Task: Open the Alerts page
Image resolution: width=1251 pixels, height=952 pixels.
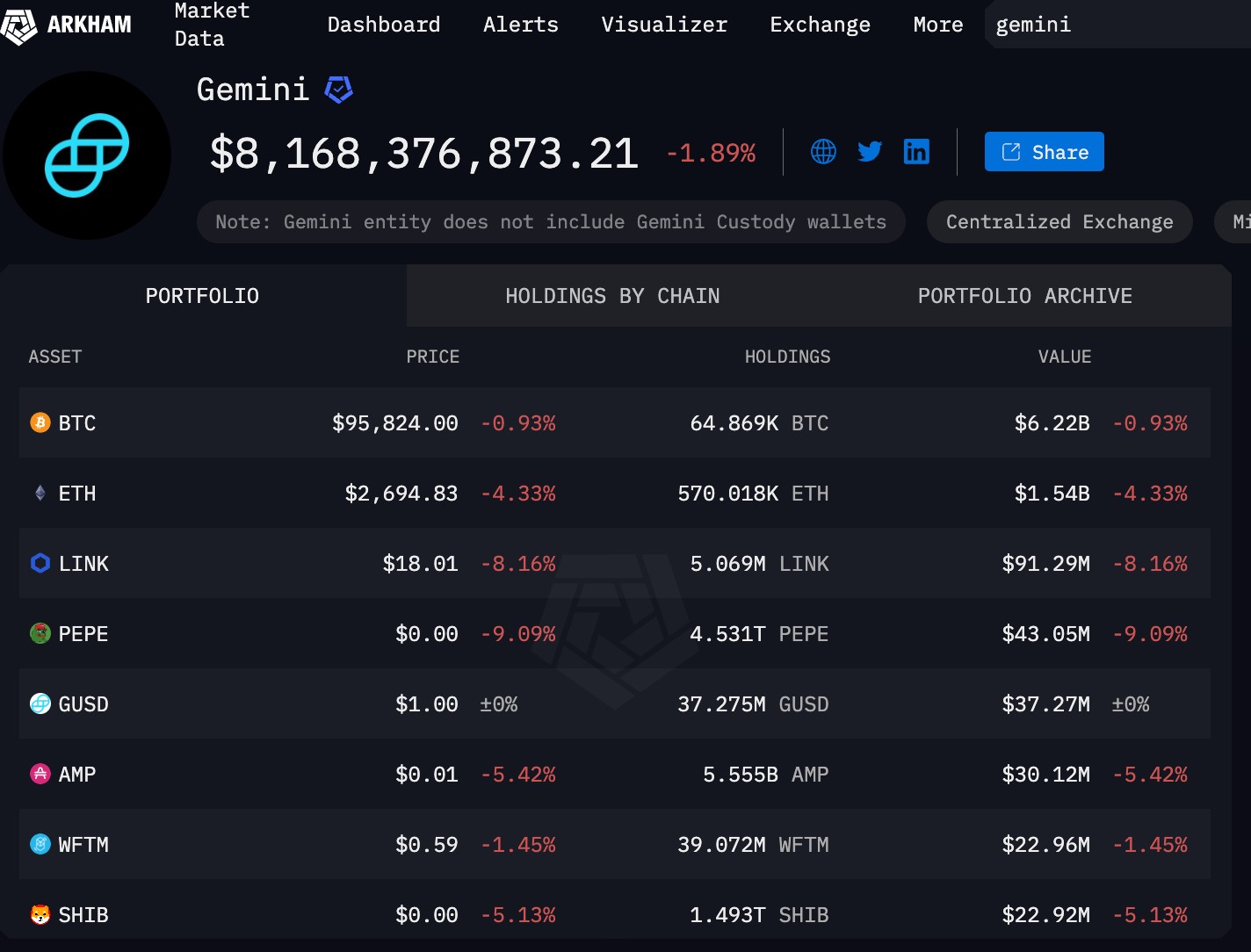Action: tap(521, 25)
